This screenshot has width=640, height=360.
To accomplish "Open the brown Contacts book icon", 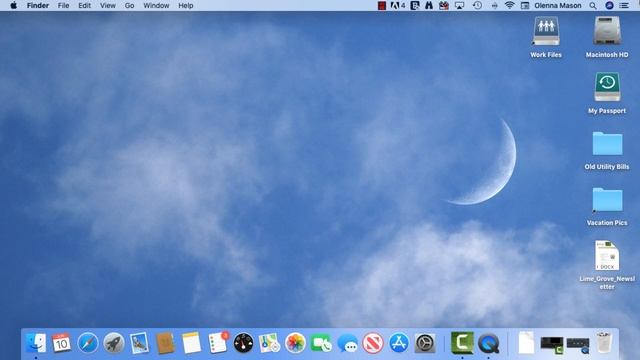I will [165, 343].
